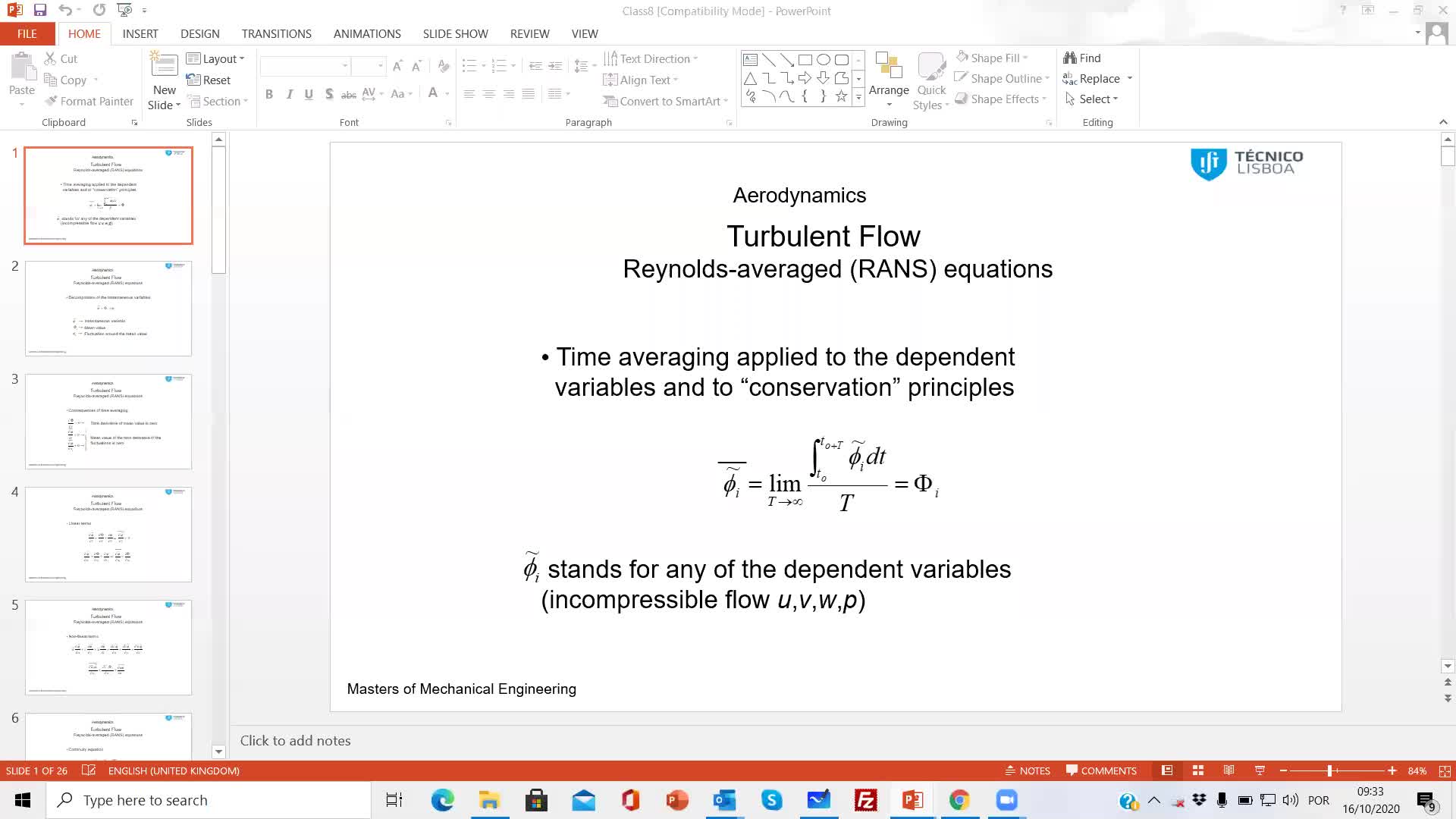Adjust the zoom slider handle
The height and width of the screenshot is (819, 1456).
[1329, 770]
